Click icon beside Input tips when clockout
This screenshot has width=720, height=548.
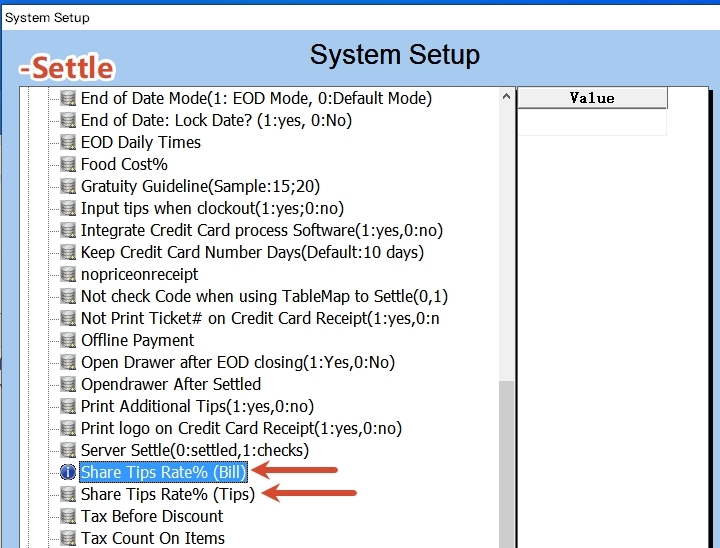click(x=68, y=209)
